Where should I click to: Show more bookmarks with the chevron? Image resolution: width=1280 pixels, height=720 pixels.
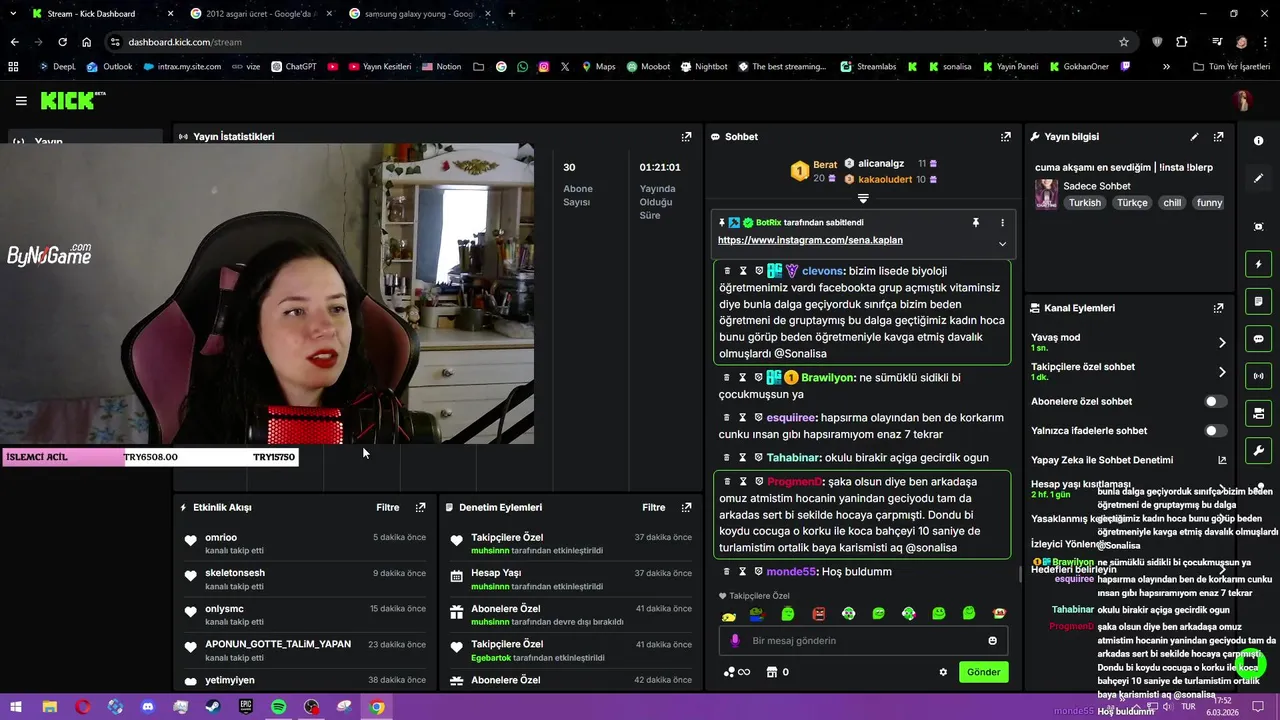1166,67
